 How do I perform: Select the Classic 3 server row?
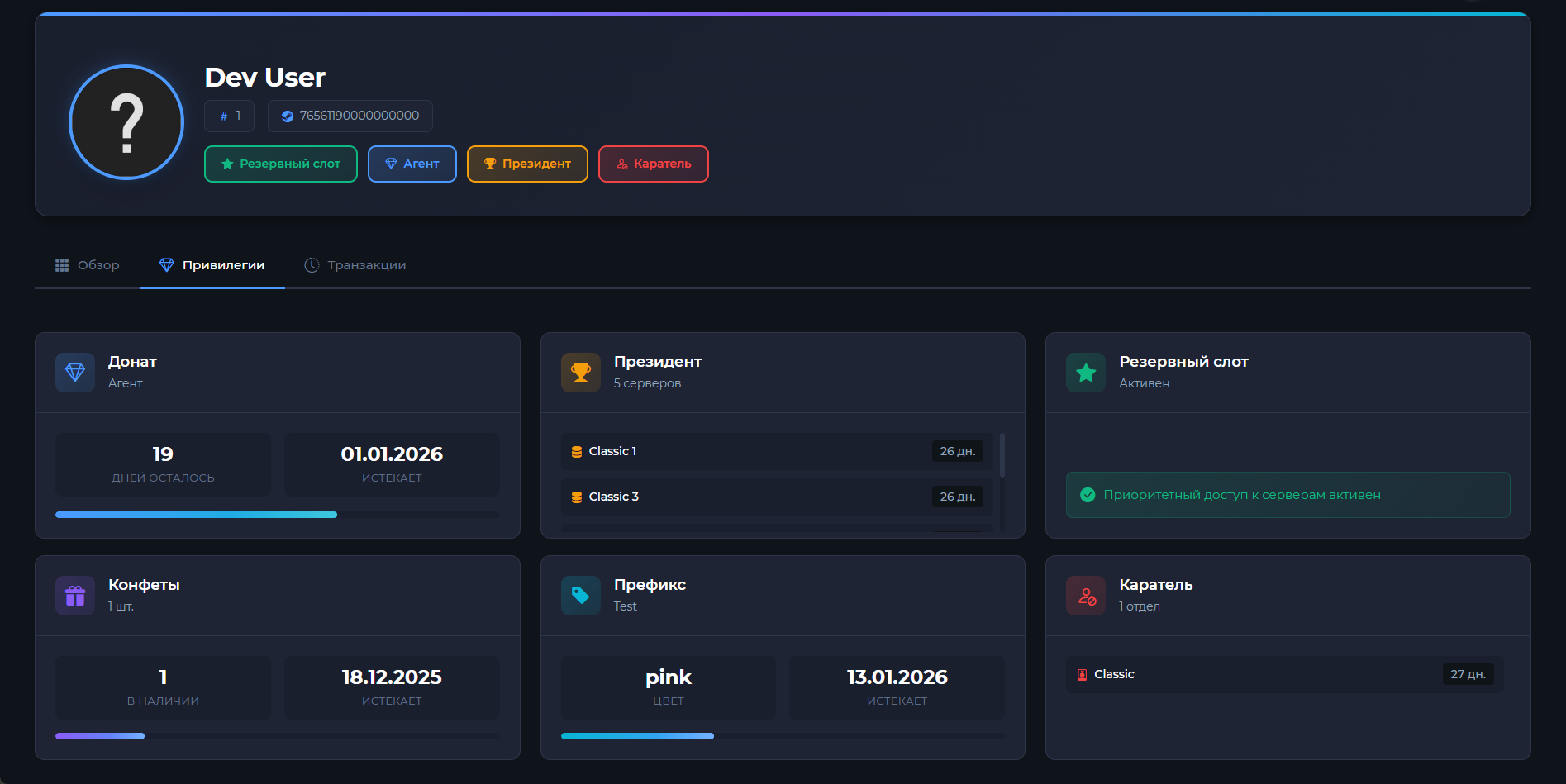tap(777, 497)
